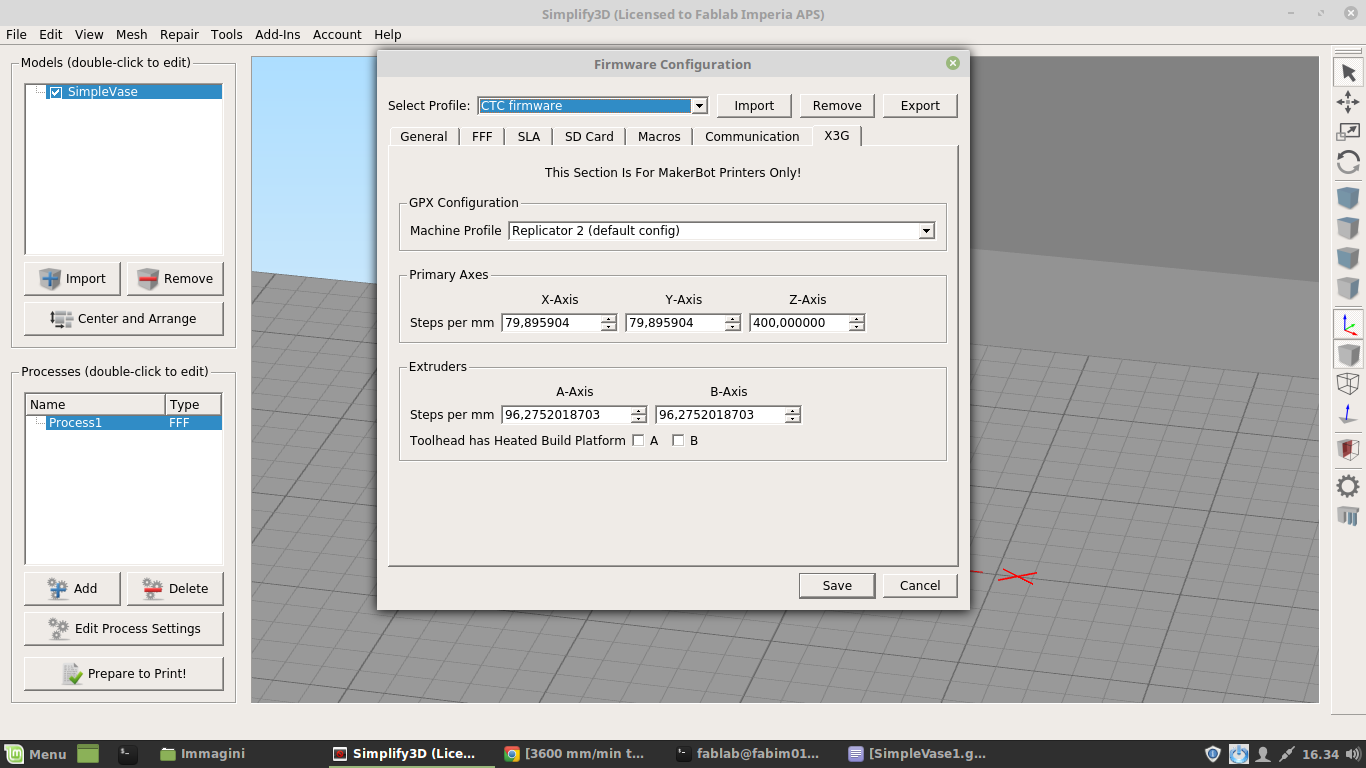This screenshot has height=768, width=1366.
Task: Delete the selected process
Action: 175,589
